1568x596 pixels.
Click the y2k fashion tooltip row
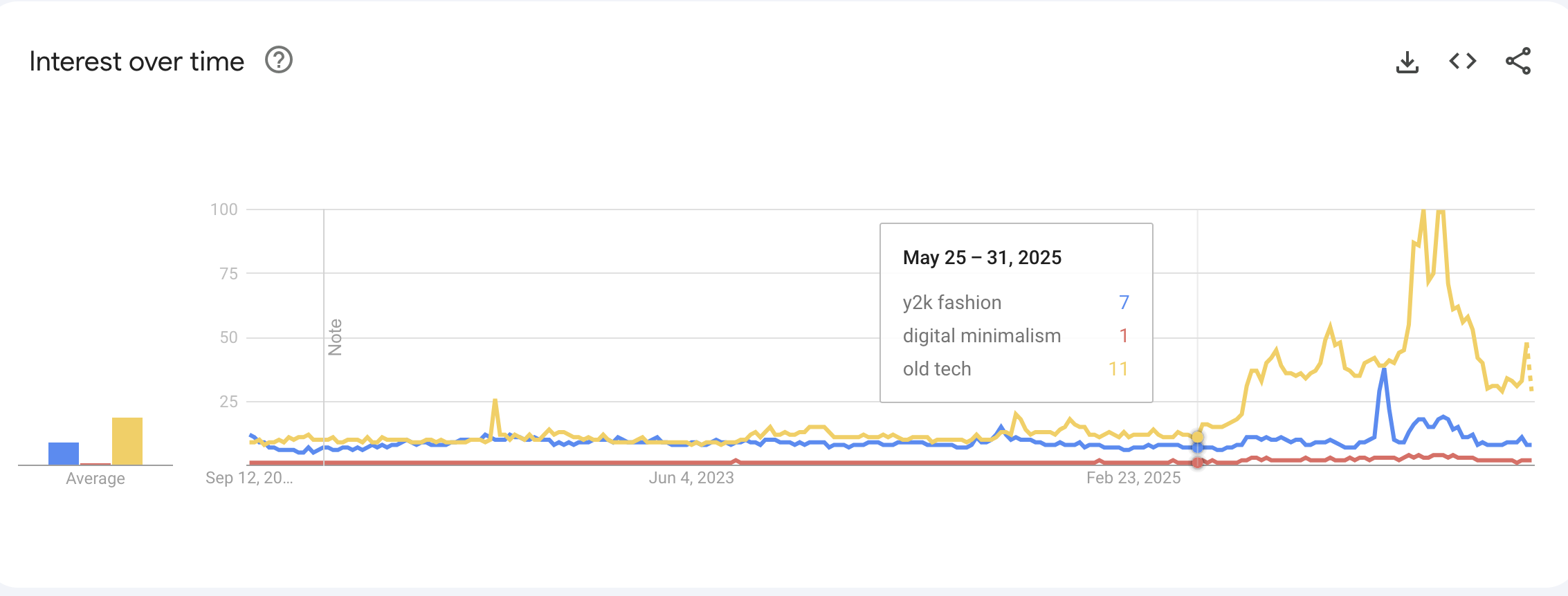[x=1016, y=302]
